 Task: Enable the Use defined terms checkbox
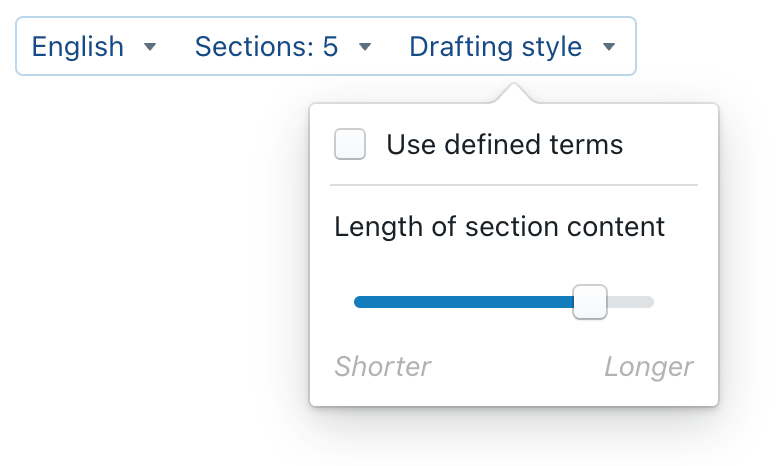click(350, 145)
